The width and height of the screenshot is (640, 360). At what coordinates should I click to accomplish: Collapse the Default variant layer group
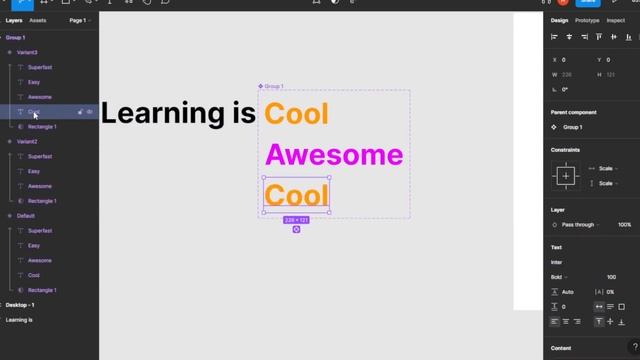[x=9, y=216]
